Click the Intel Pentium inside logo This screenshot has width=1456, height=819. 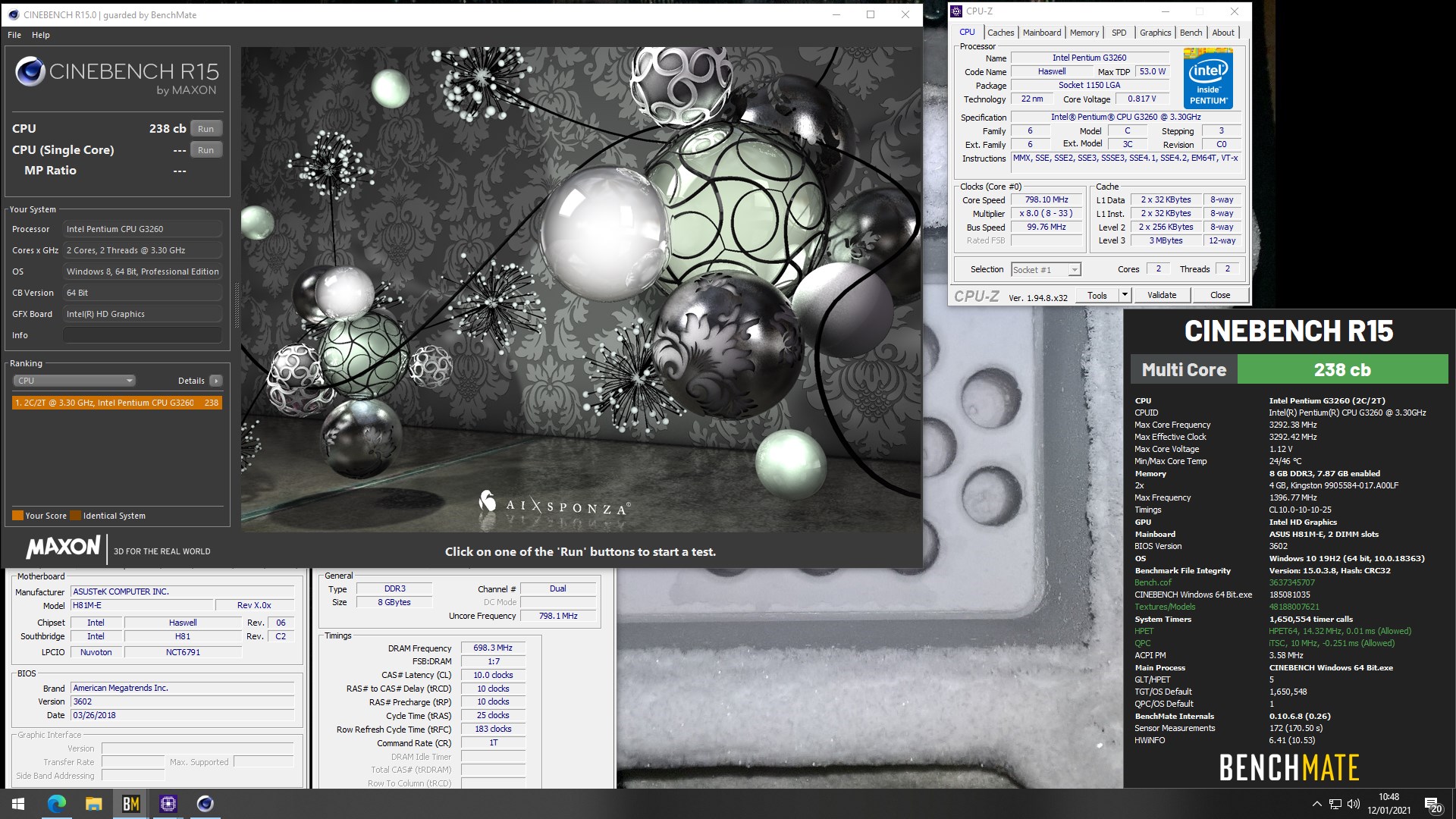pyautogui.click(x=1208, y=79)
